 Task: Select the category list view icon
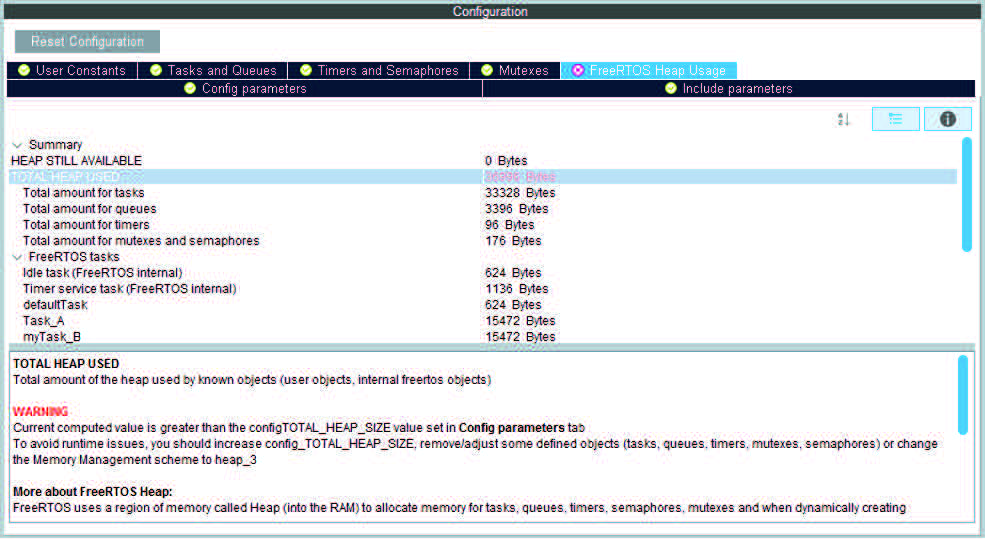tap(896, 119)
